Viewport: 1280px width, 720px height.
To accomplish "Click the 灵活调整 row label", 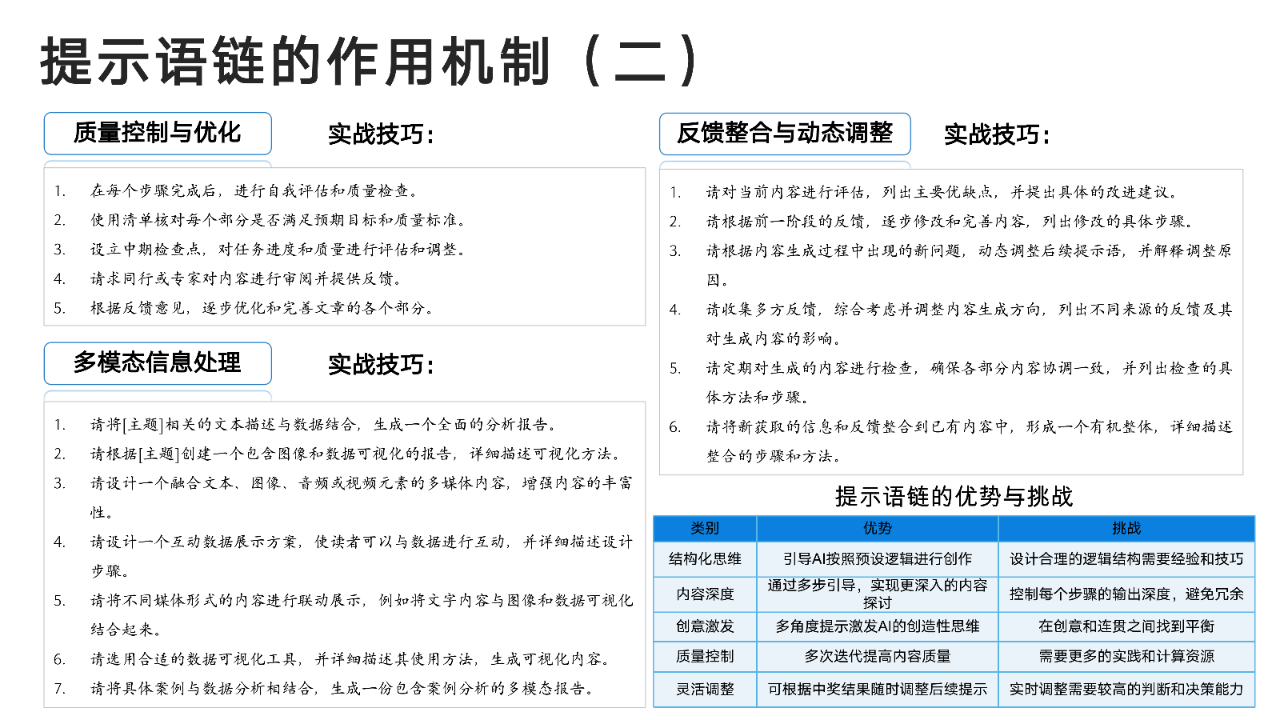I will [x=704, y=689].
